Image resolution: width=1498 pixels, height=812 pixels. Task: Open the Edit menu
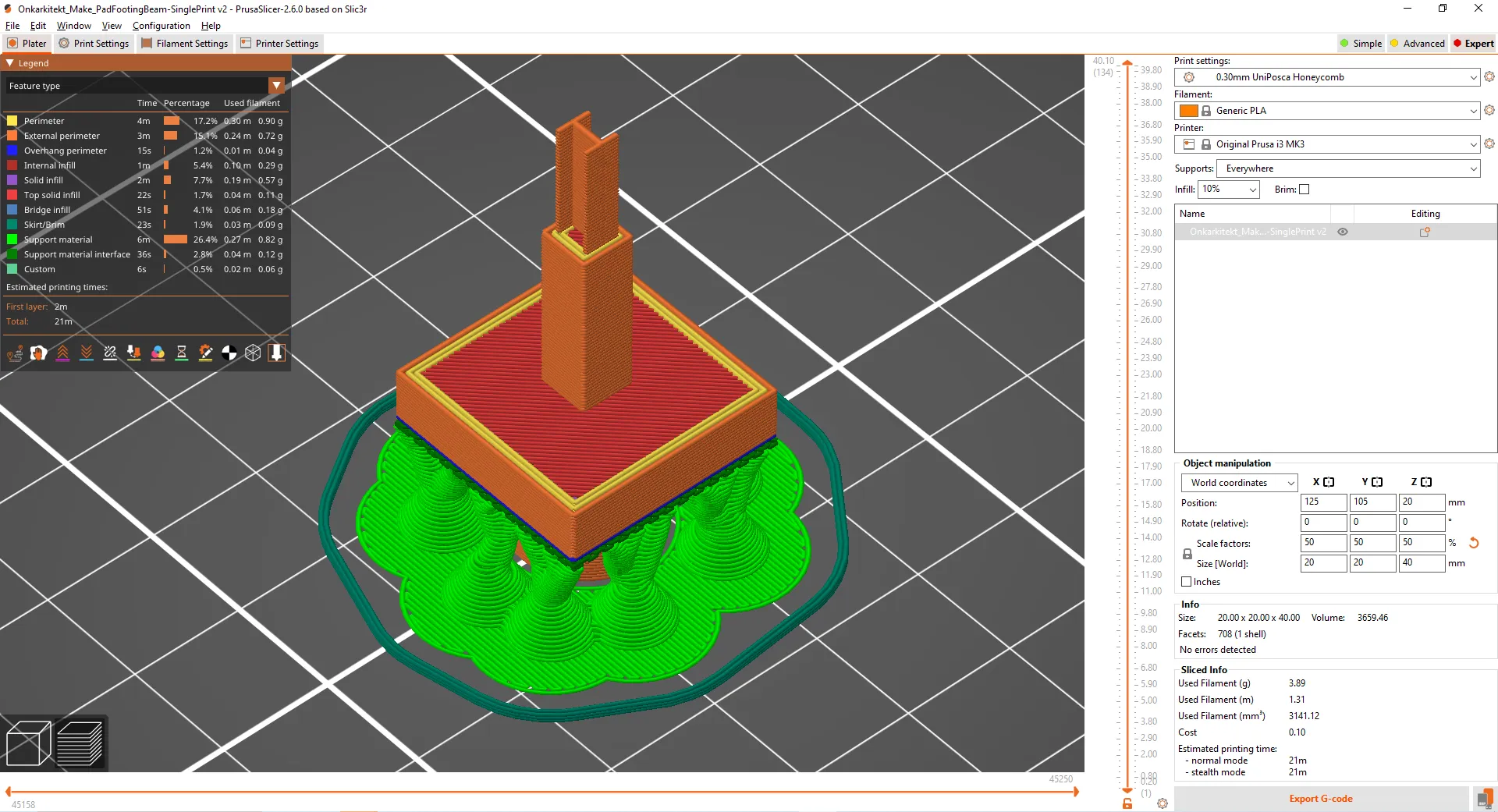point(38,26)
